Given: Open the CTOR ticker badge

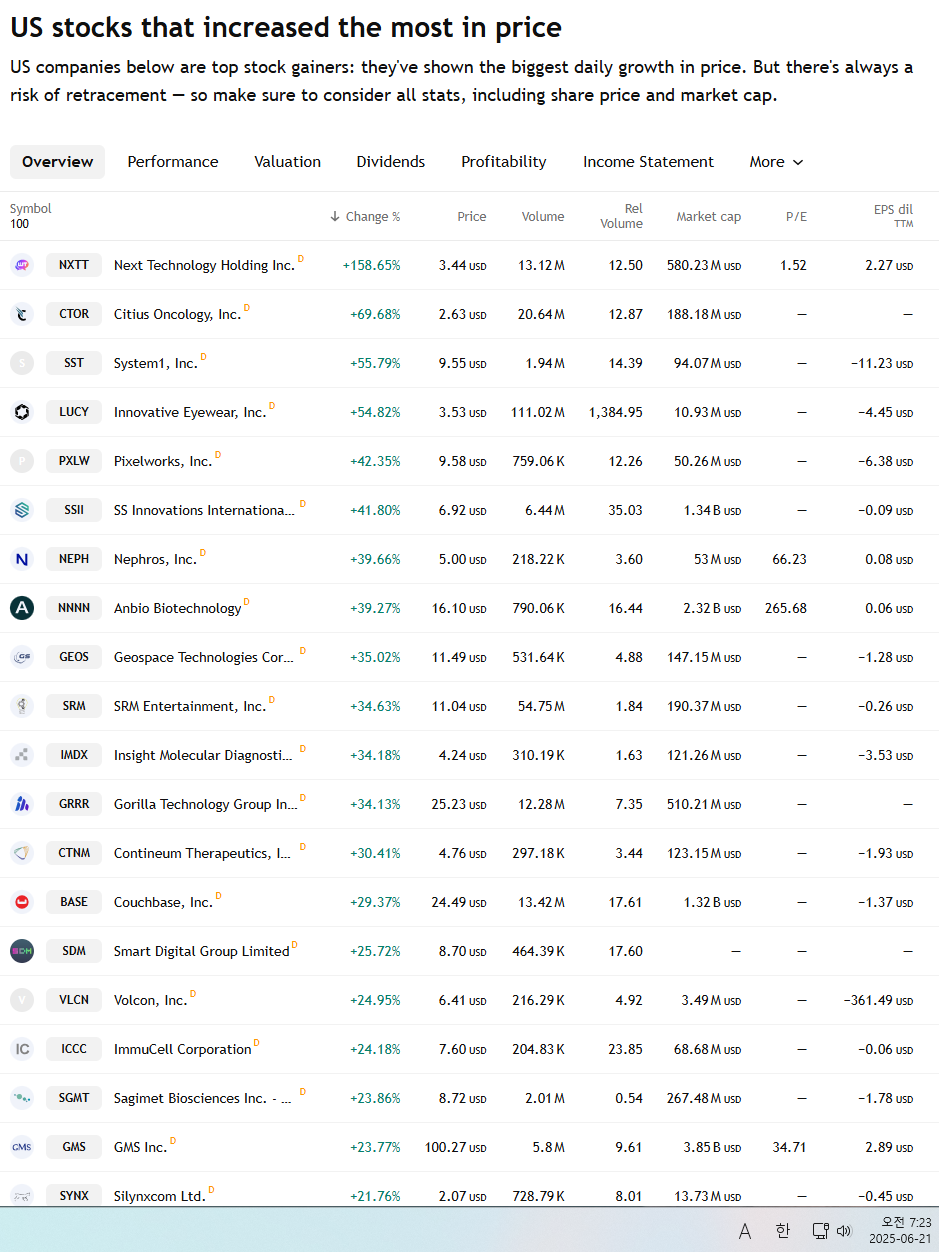Looking at the screenshot, I should click(x=74, y=314).
